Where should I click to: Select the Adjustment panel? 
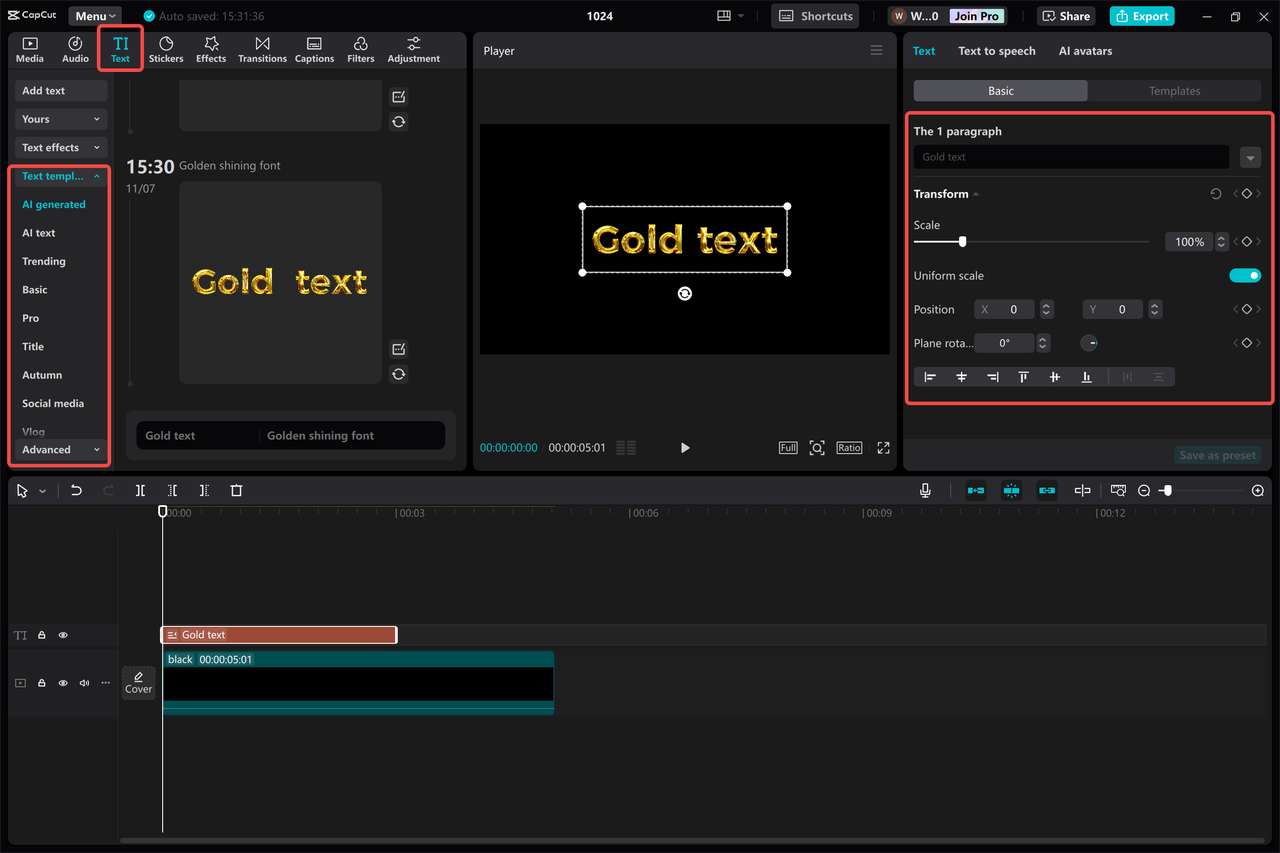click(413, 49)
